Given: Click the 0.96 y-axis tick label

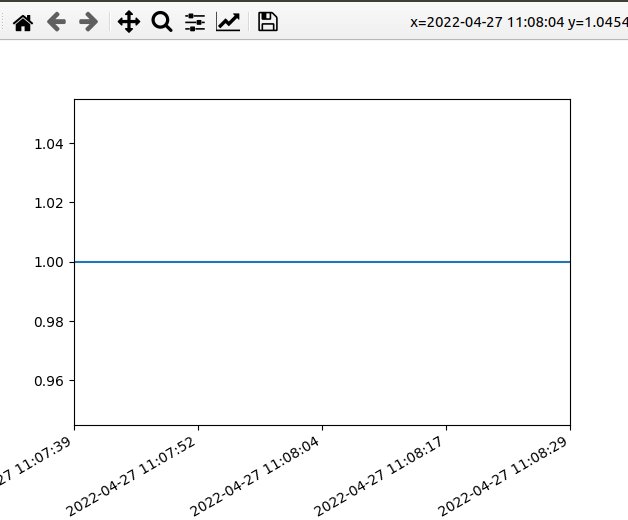Looking at the screenshot, I should 48,381.
